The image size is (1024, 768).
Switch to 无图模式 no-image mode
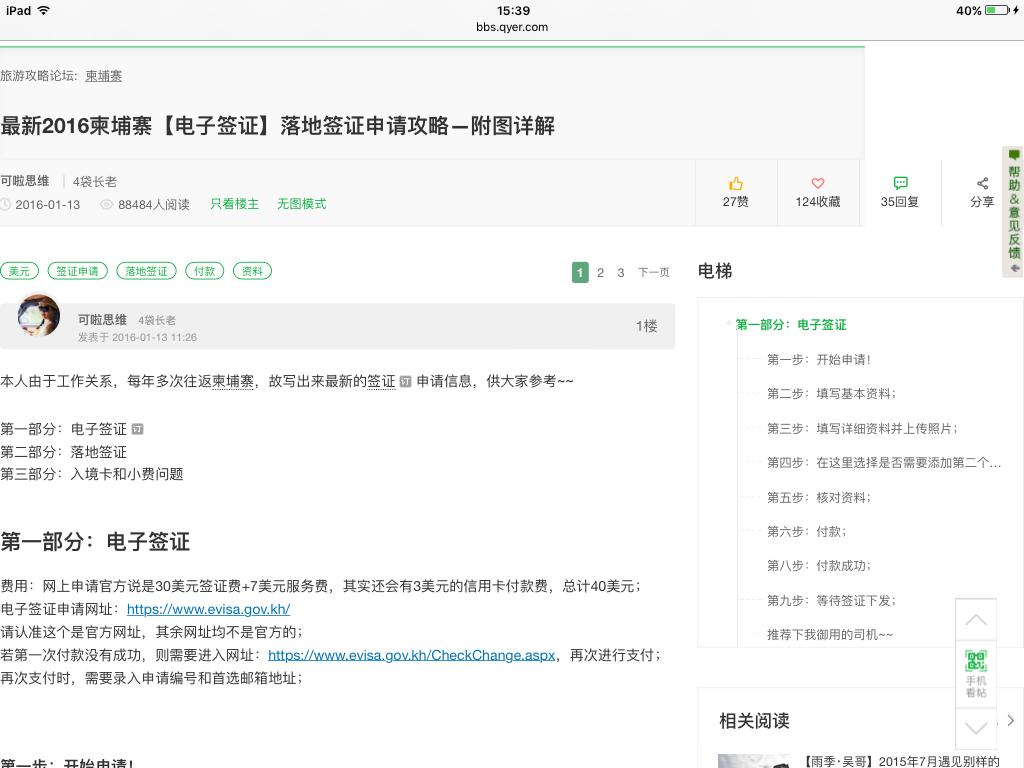click(x=301, y=204)
